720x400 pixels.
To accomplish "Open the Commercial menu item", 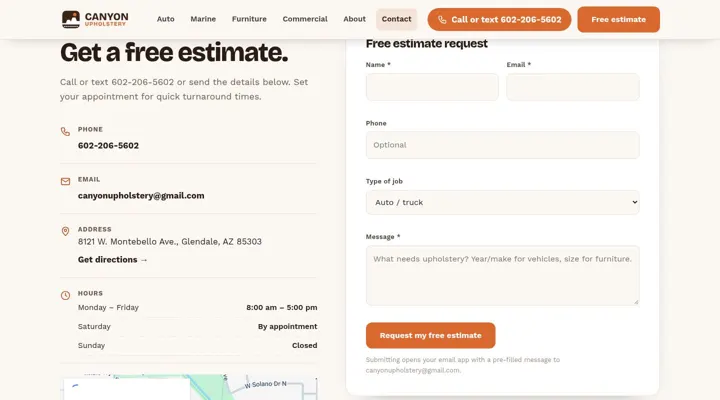I will [x=305, y=19].
